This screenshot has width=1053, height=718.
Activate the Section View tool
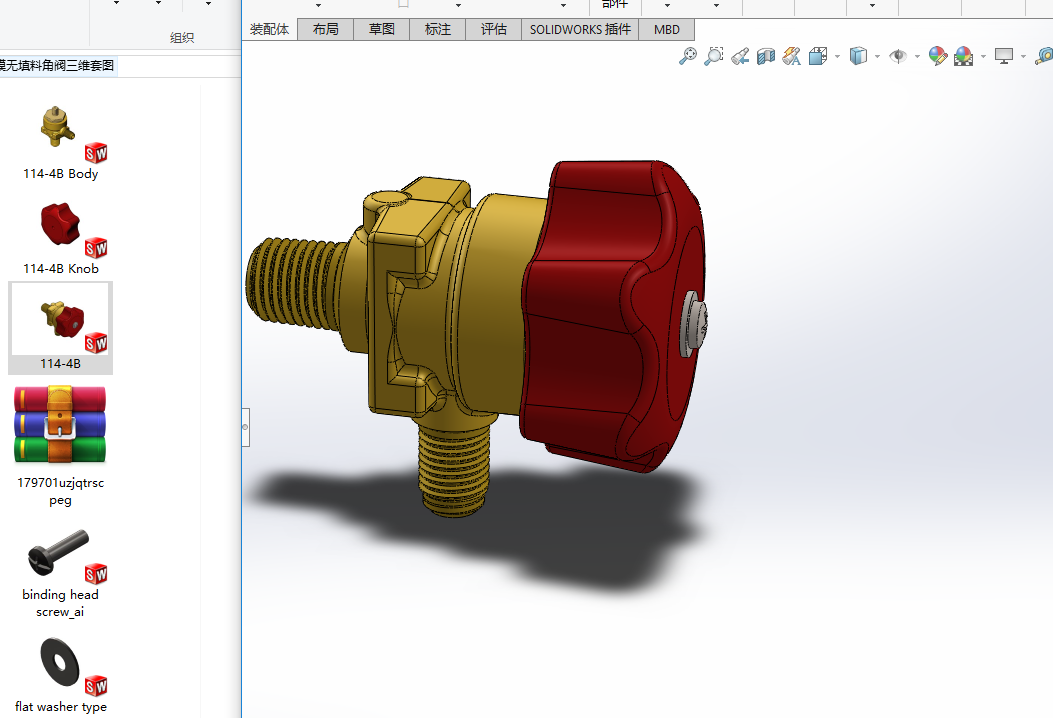tap(766, 56)
